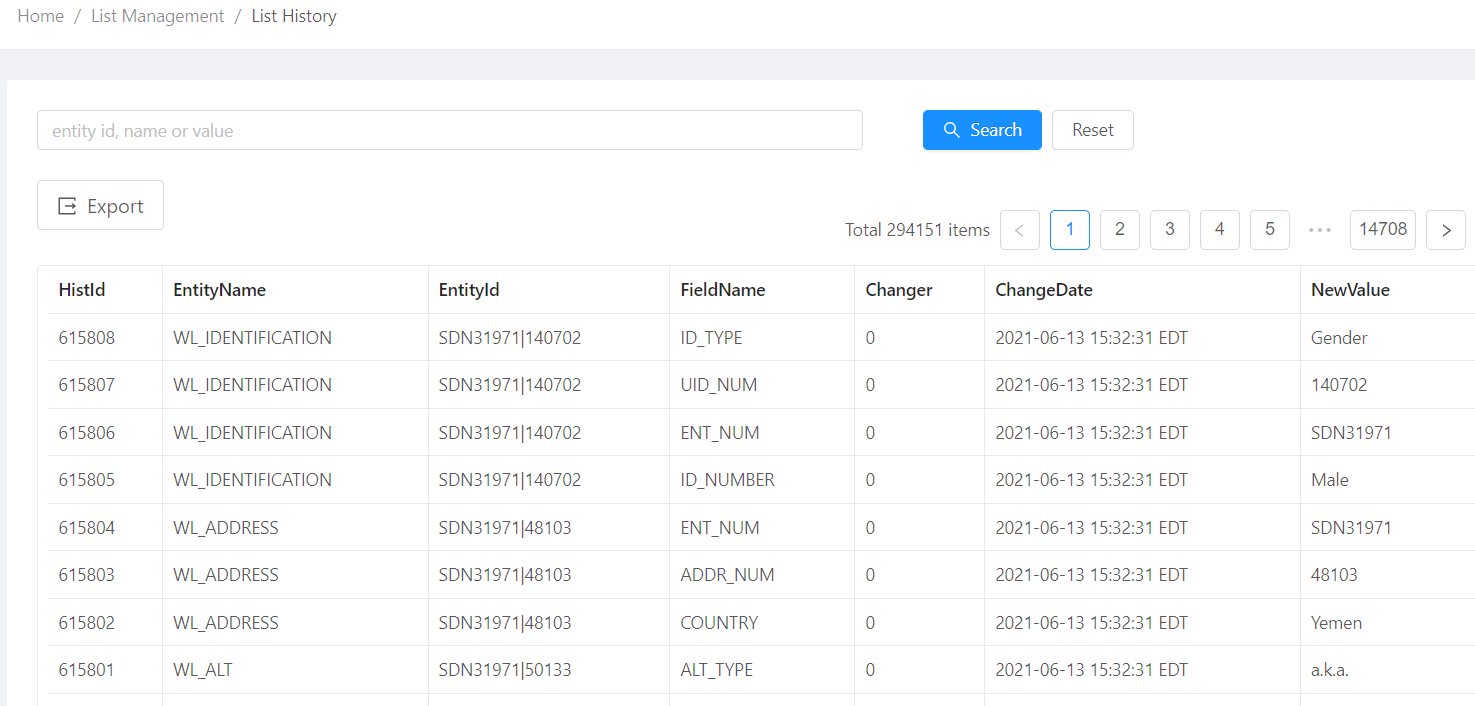1475x706 pixels.
Task: Click the Total 294151 items label
Action: point(917,230)
